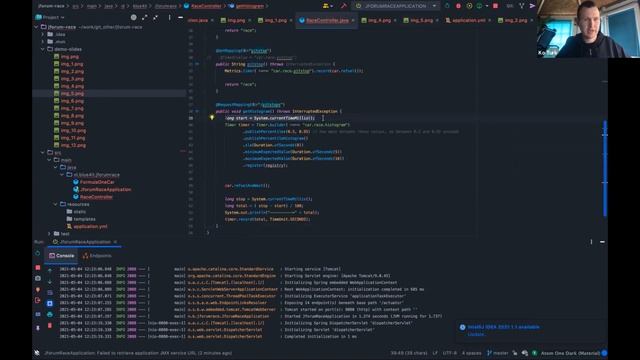Switch to img_2.png editor tab

[x=512, y=20]
